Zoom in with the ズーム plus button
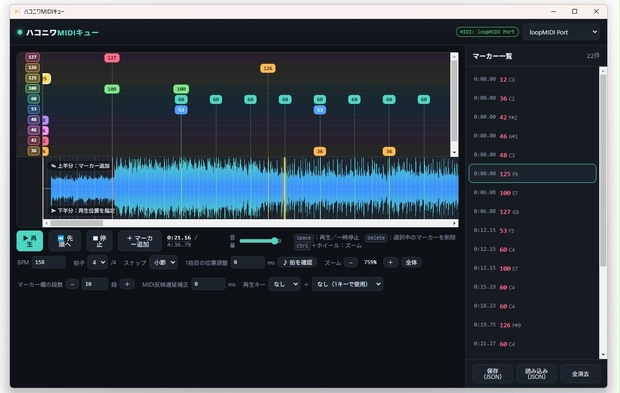 point(390,262)
